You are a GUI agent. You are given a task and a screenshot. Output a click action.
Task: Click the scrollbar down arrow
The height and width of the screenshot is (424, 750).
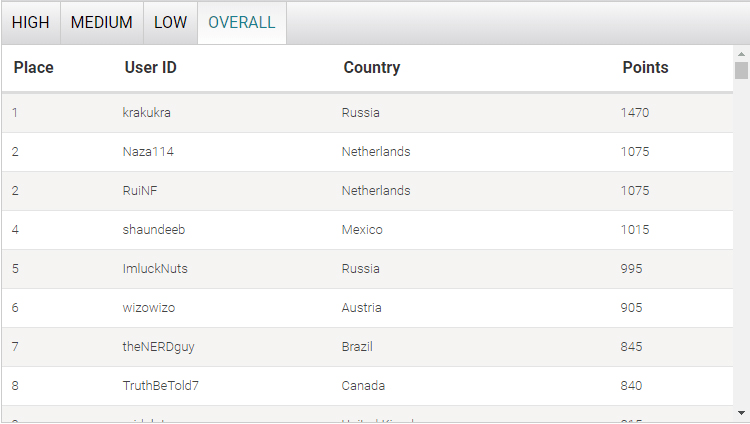point(741,413)
